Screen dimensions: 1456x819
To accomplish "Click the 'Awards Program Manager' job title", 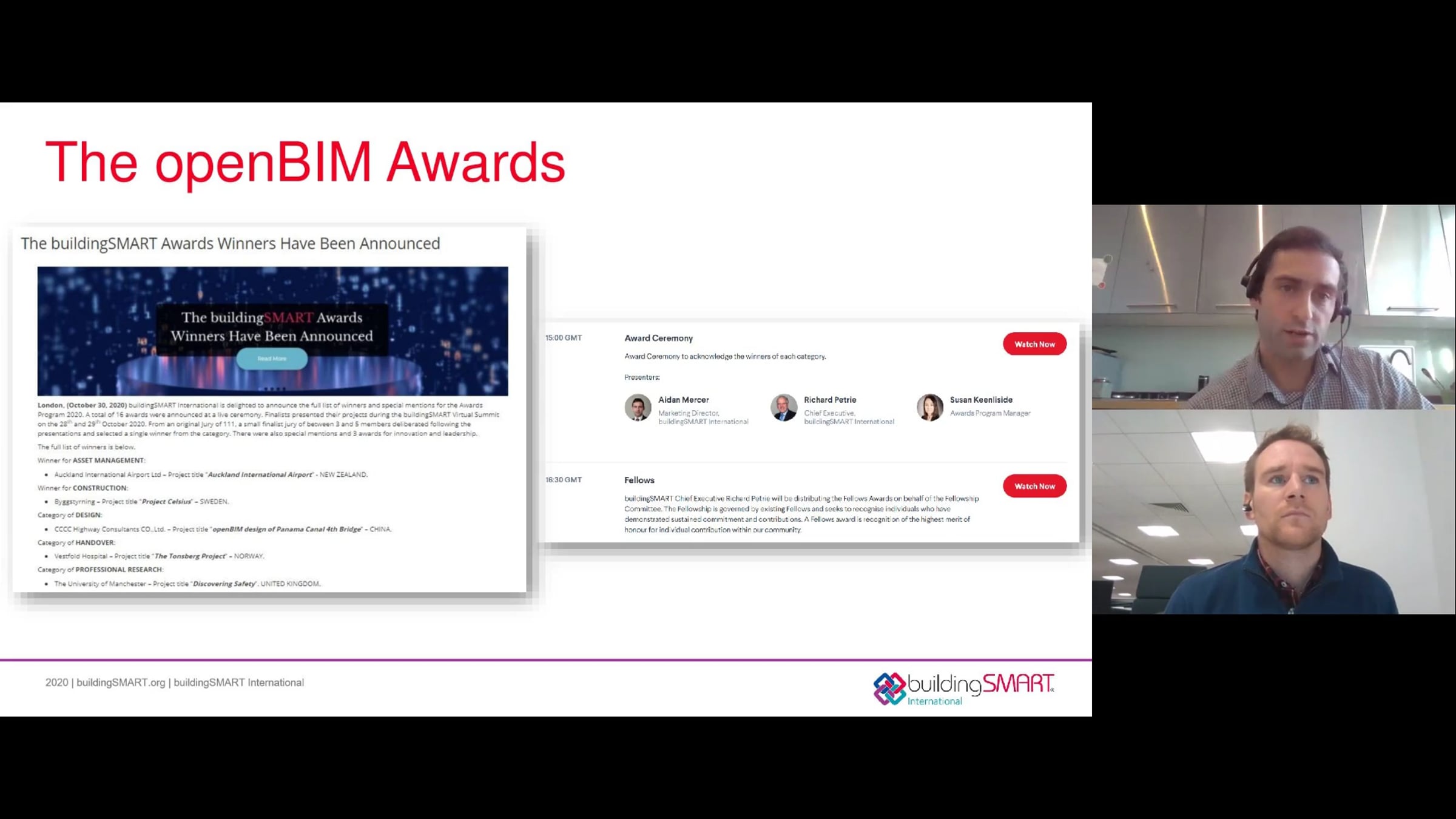I will tap(990, 413).
